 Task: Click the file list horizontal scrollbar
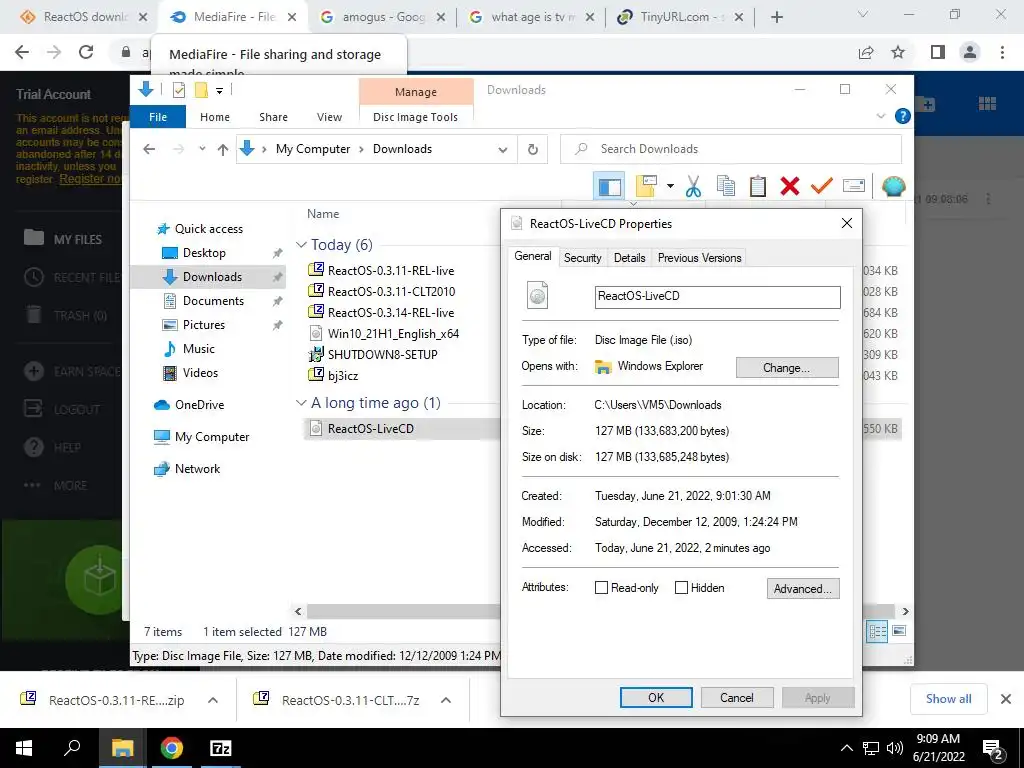(601, 611)
